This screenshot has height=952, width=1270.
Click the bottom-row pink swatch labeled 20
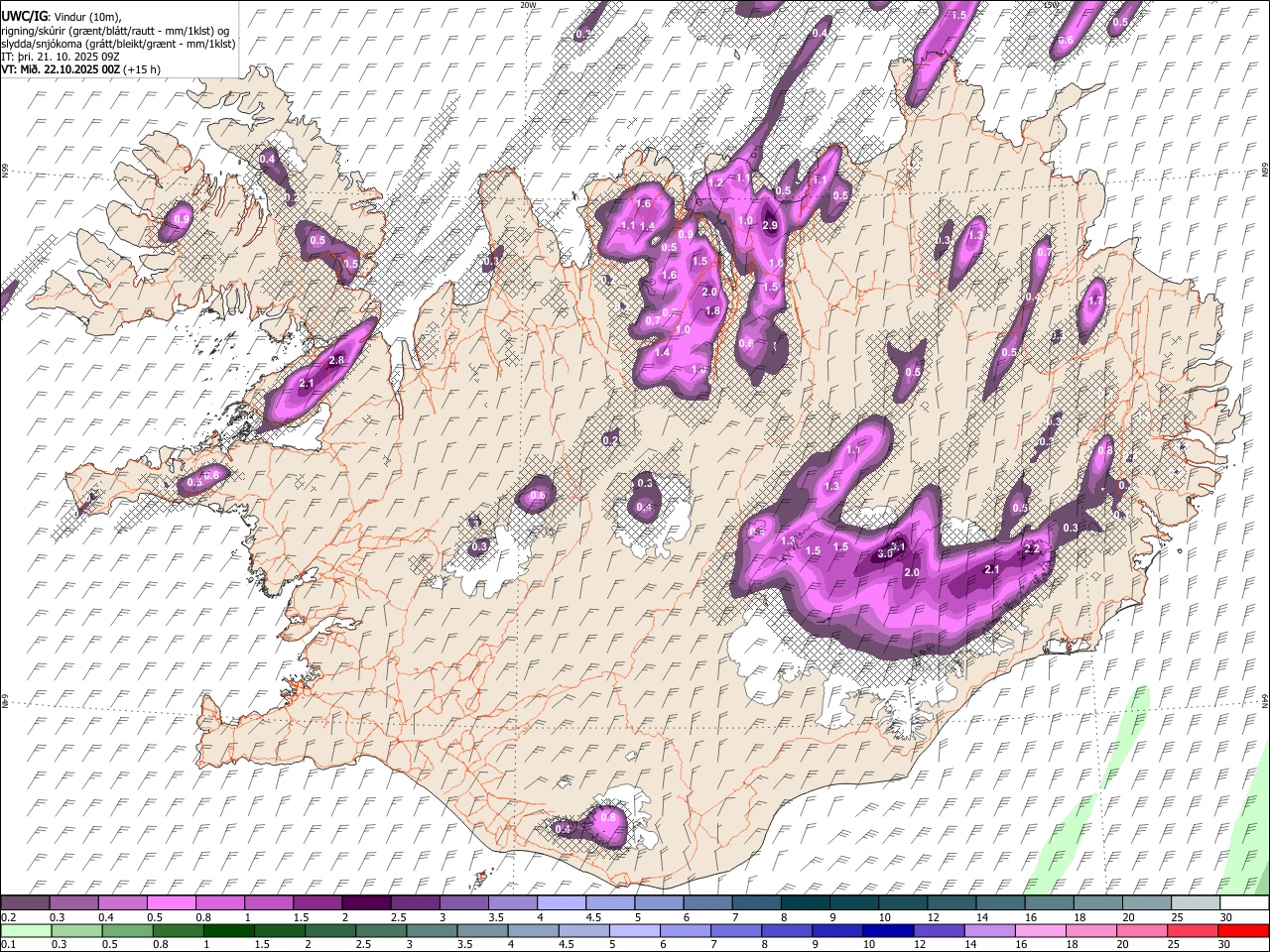(1142, 931)
